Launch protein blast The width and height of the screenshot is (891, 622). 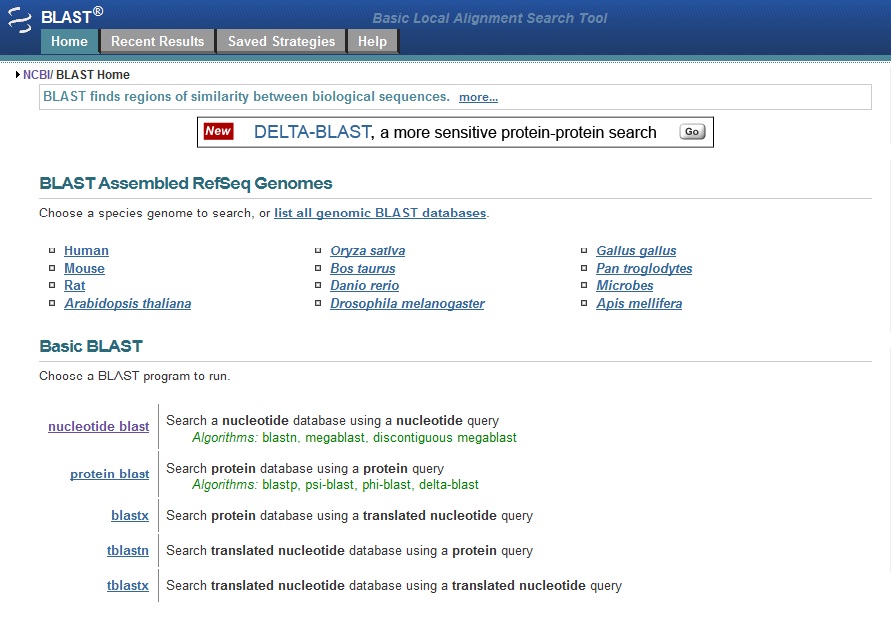(x=109, y=474)
